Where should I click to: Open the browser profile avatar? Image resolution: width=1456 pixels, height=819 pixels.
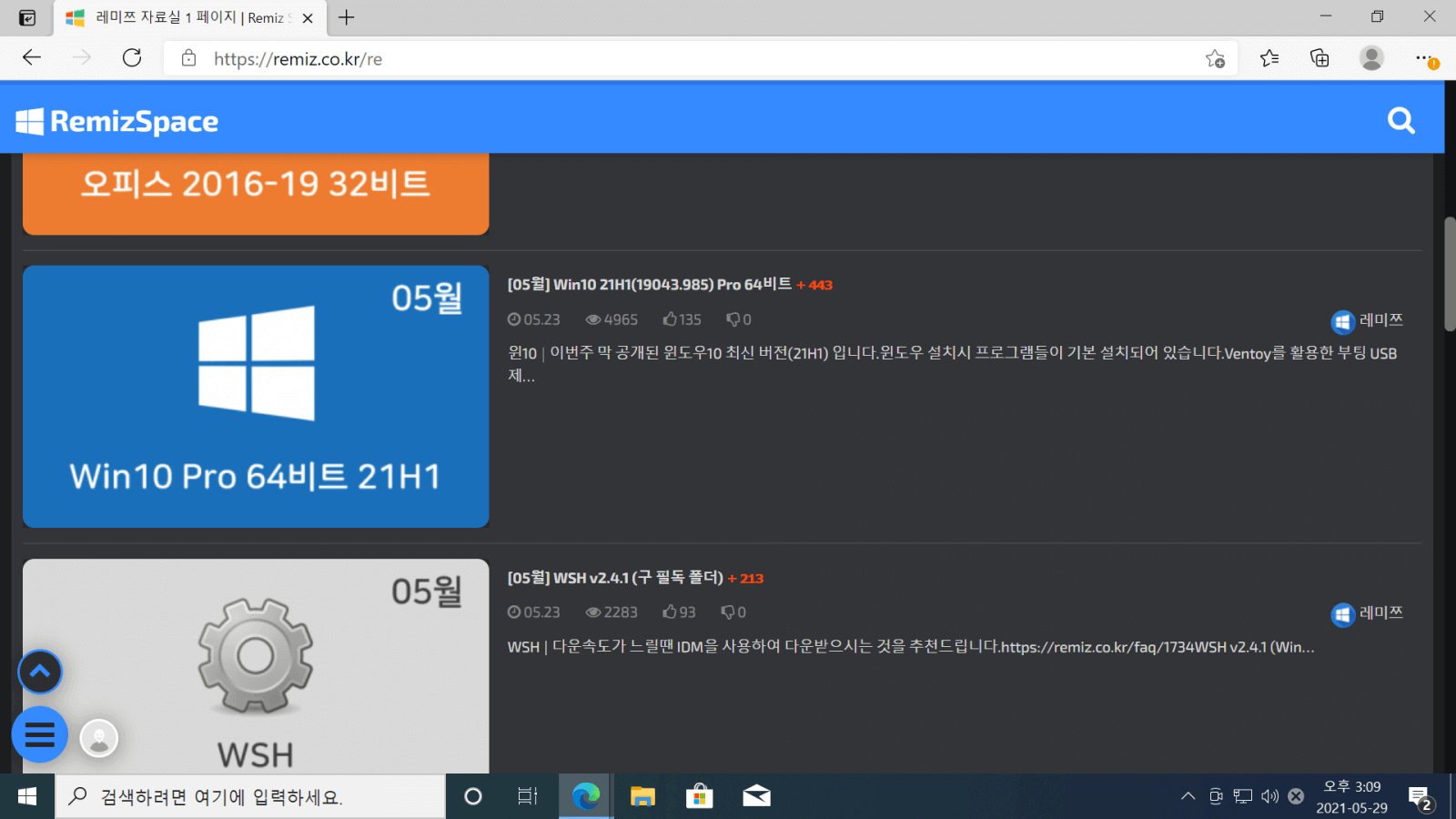tap(1371, 58)
